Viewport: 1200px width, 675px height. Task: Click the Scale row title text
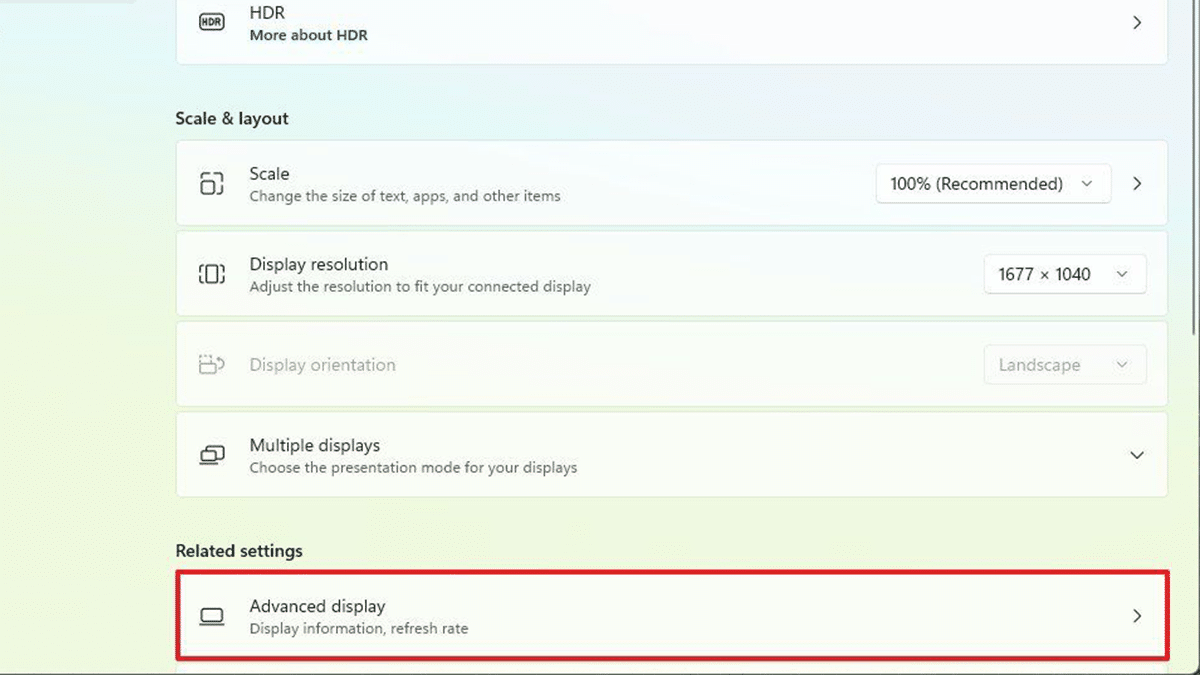click(269, 174)
